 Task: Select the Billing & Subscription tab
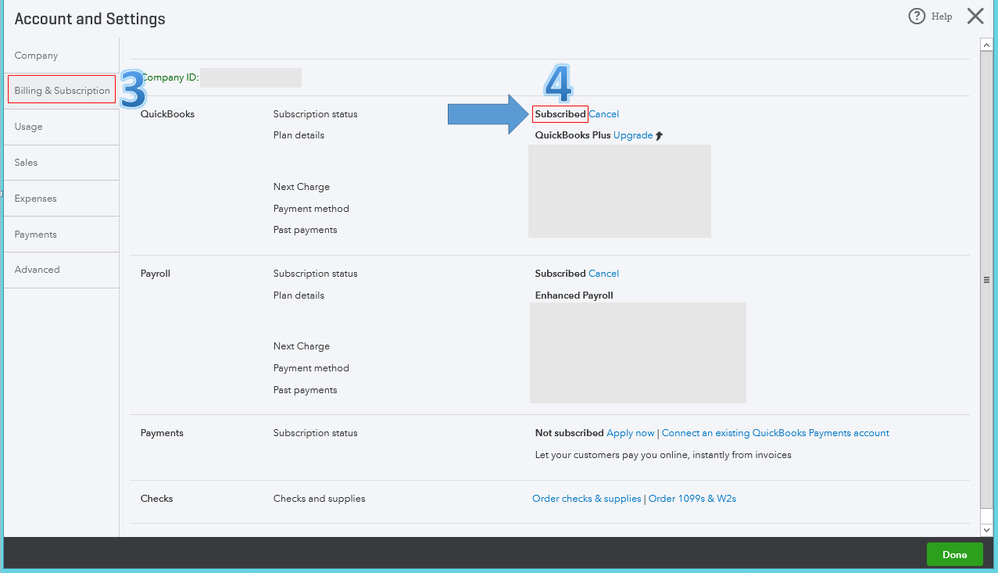tap(62, 90)
